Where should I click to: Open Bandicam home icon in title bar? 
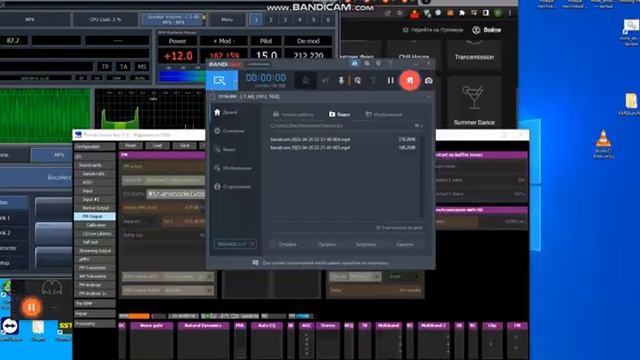tap(354, 64)
